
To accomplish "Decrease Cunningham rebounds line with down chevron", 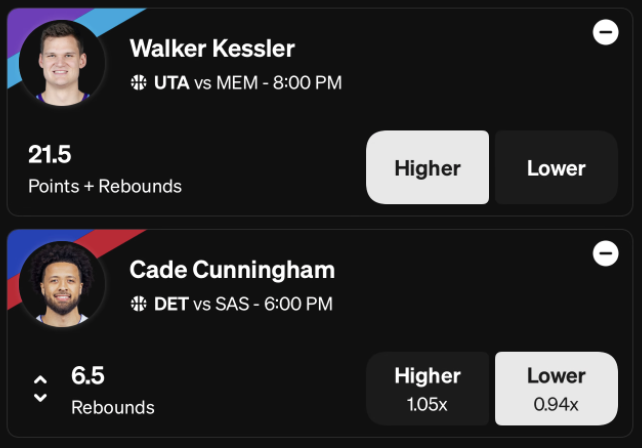I will click(x=40, y=397).
